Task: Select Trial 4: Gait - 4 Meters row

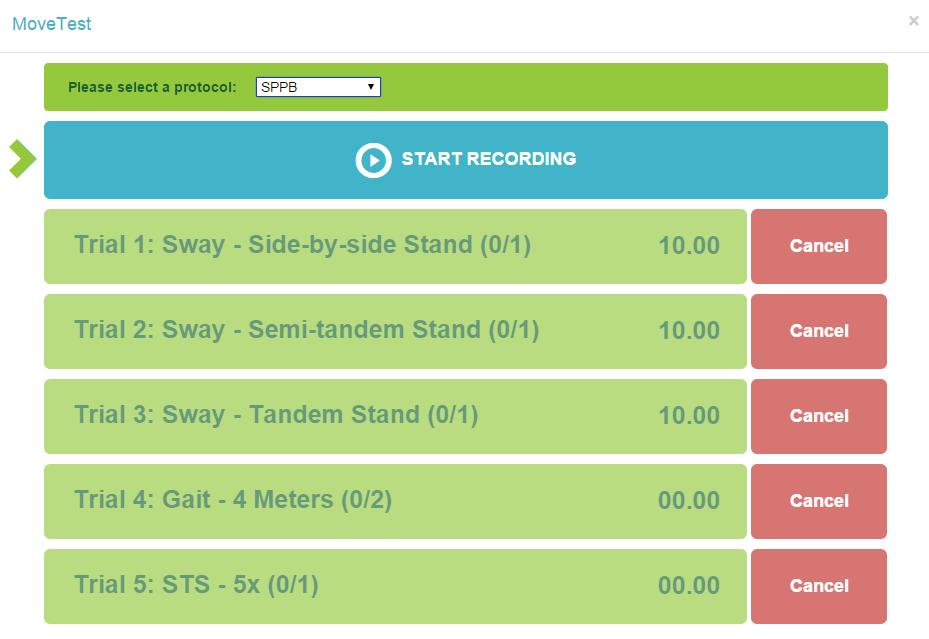Action: (x=233, y=501)
